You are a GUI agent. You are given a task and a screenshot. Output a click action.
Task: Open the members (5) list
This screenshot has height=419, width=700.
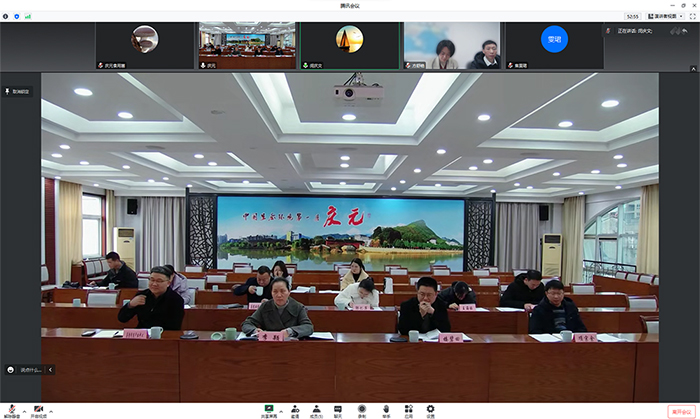(316, 408)
